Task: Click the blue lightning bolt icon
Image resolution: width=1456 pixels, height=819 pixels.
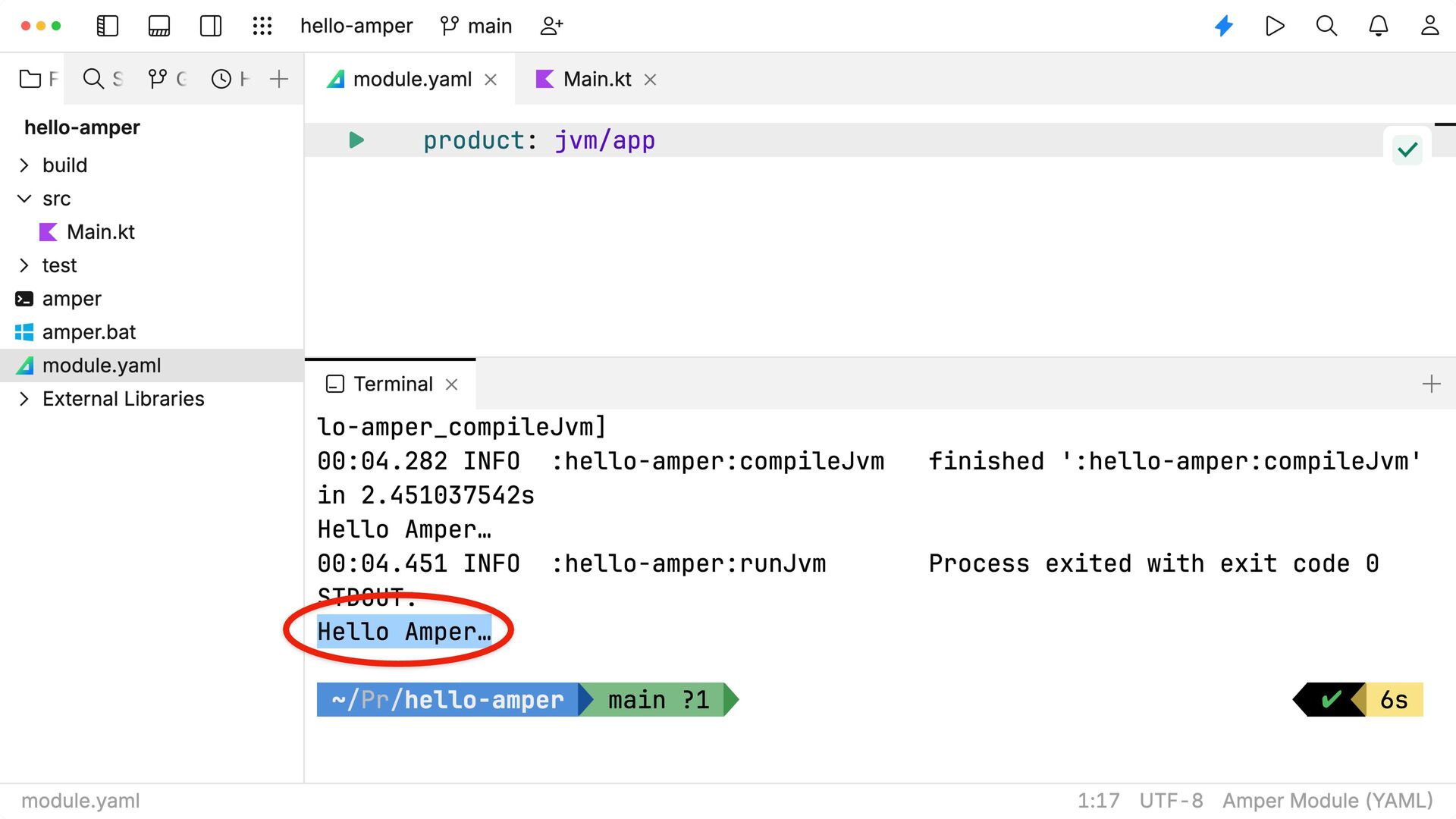Action: tap(1224, 26)
